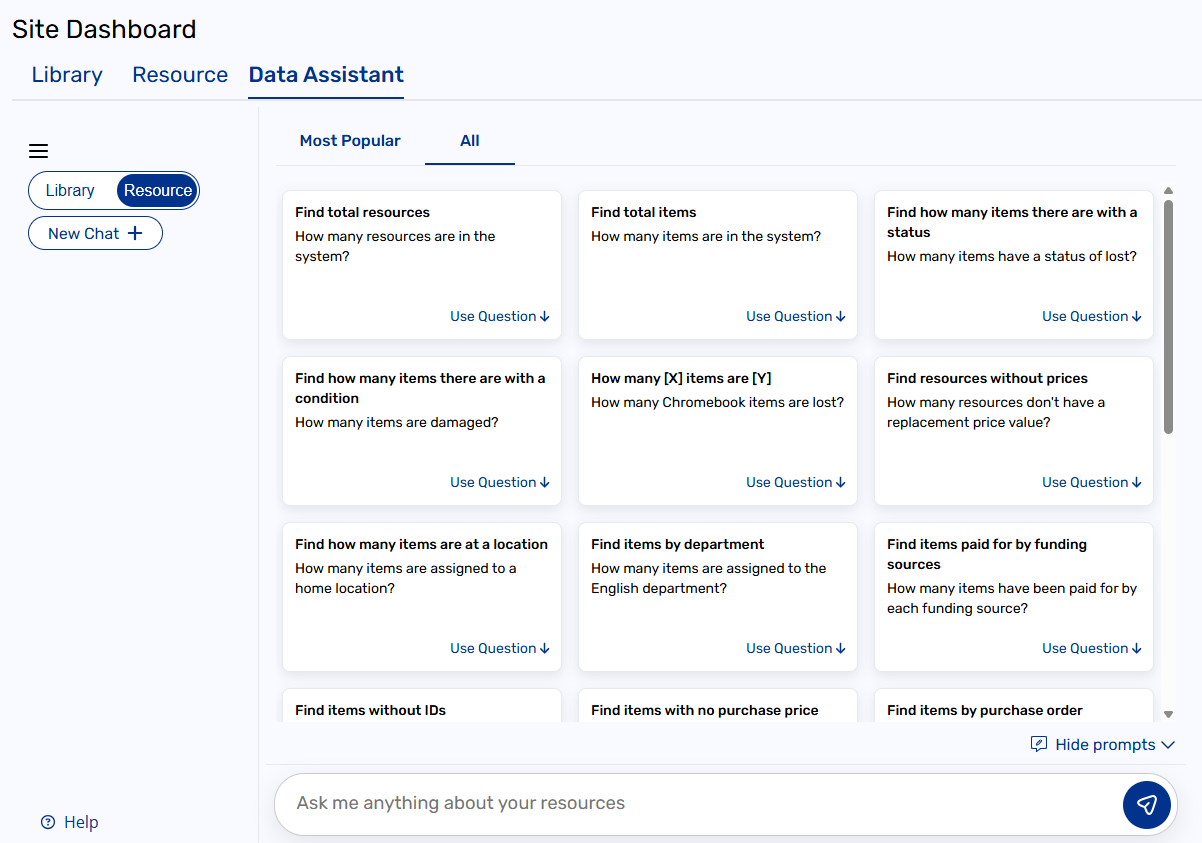Select the All prompts tab
1202x843 pixels.
(x=470, y=141)
